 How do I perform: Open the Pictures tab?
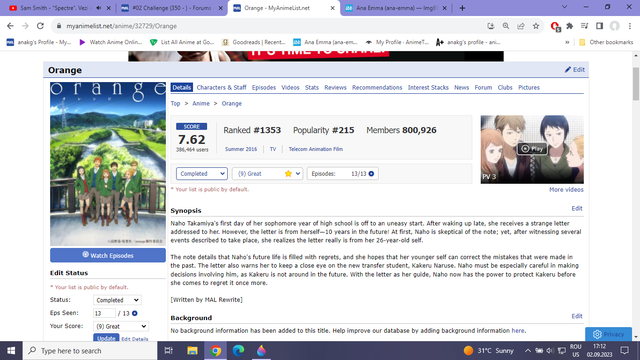point(529,87)
